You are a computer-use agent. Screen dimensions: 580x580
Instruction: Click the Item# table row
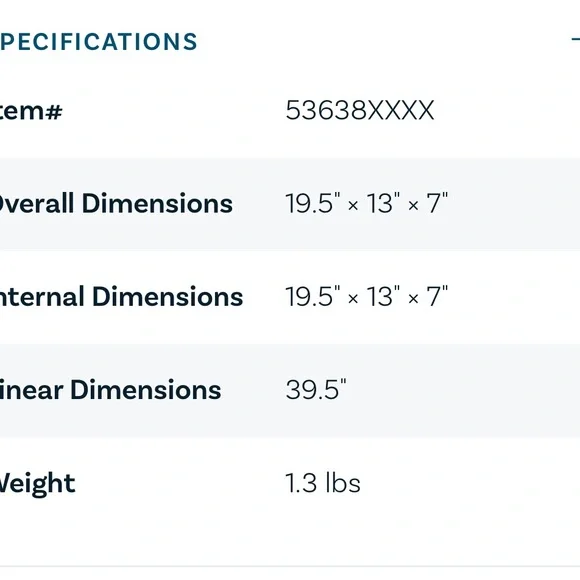(x=290, y=111)
